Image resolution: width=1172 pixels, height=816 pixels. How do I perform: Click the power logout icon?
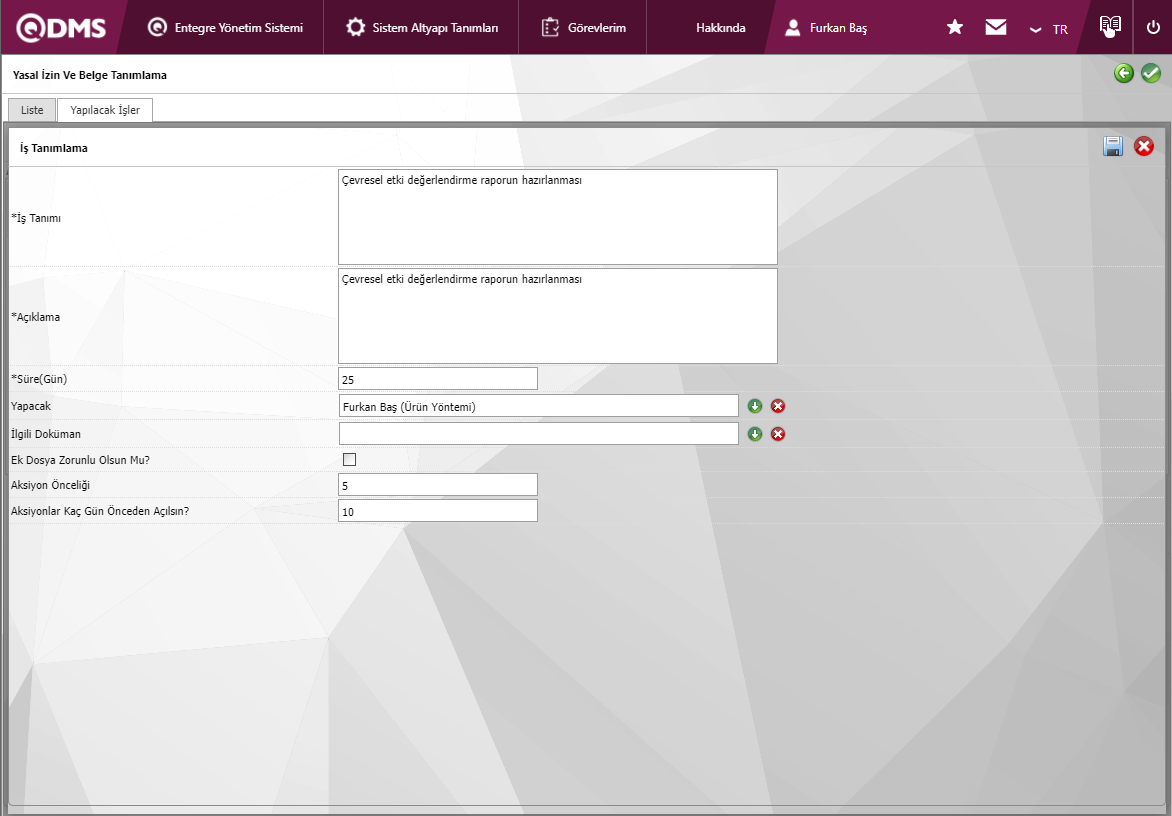point(1153,28)
